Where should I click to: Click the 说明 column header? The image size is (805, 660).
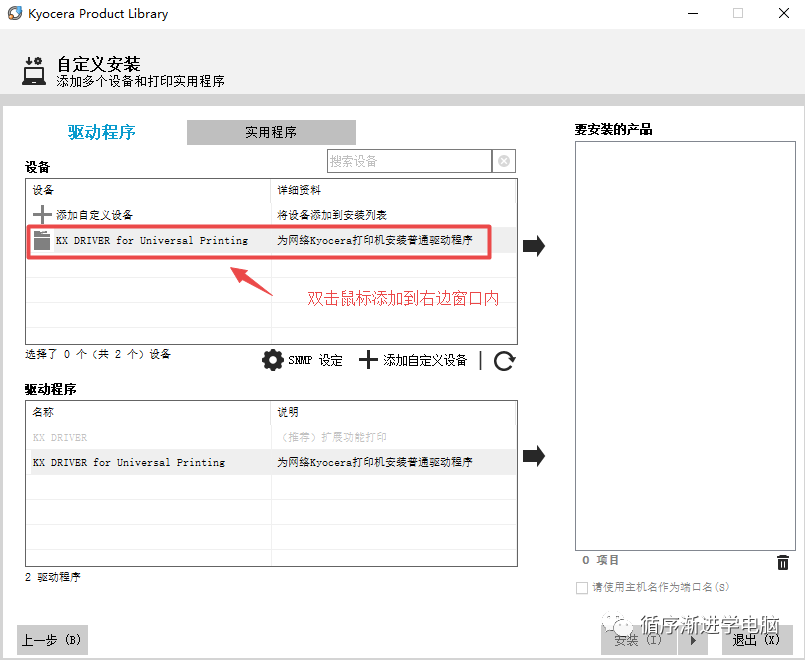[x=393, y=413]
